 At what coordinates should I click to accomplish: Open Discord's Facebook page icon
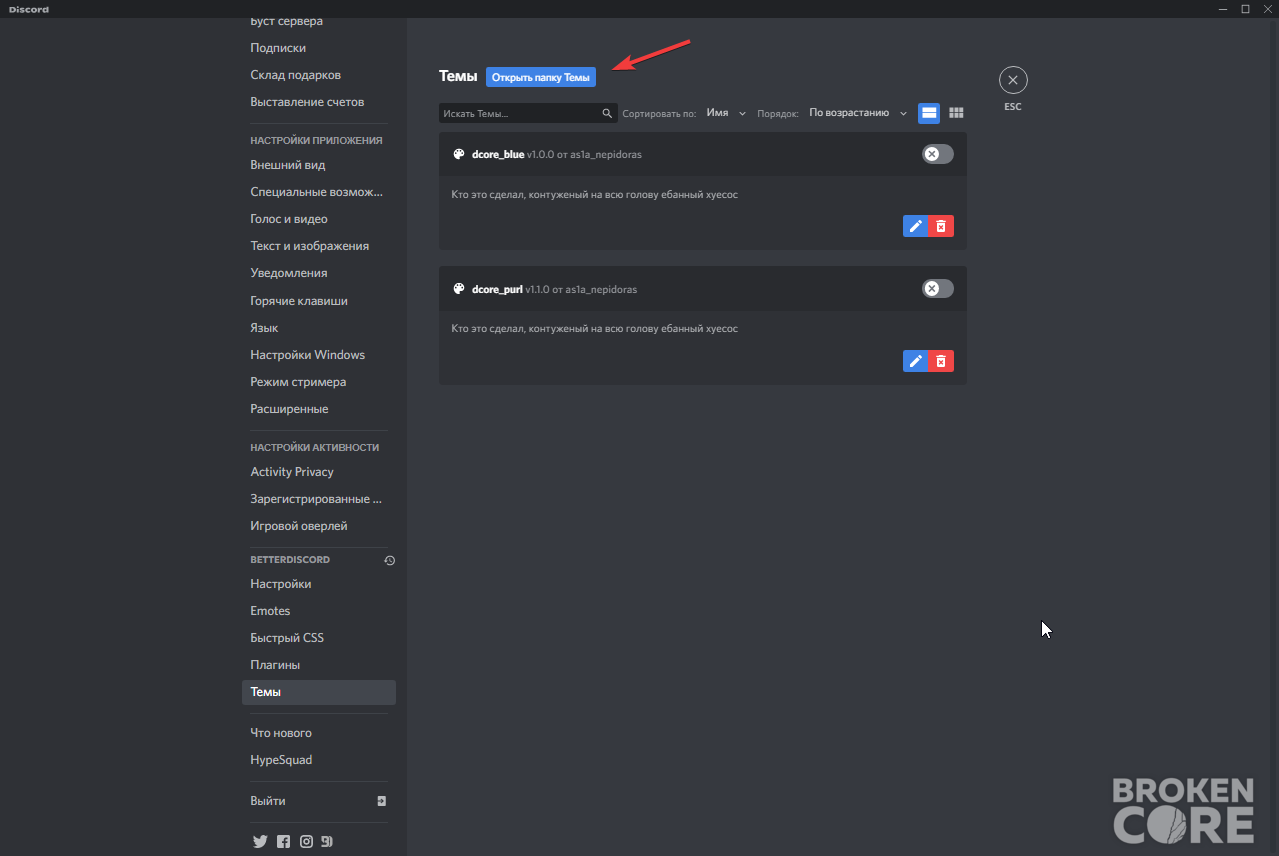284,842
